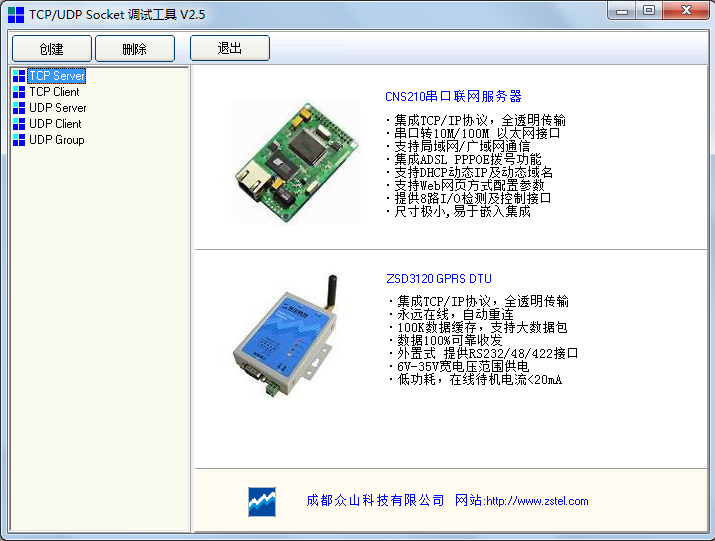715x541 pixels.
Task: Click the 永远在线，自动重连 feature line
Action: pos(451,314)
